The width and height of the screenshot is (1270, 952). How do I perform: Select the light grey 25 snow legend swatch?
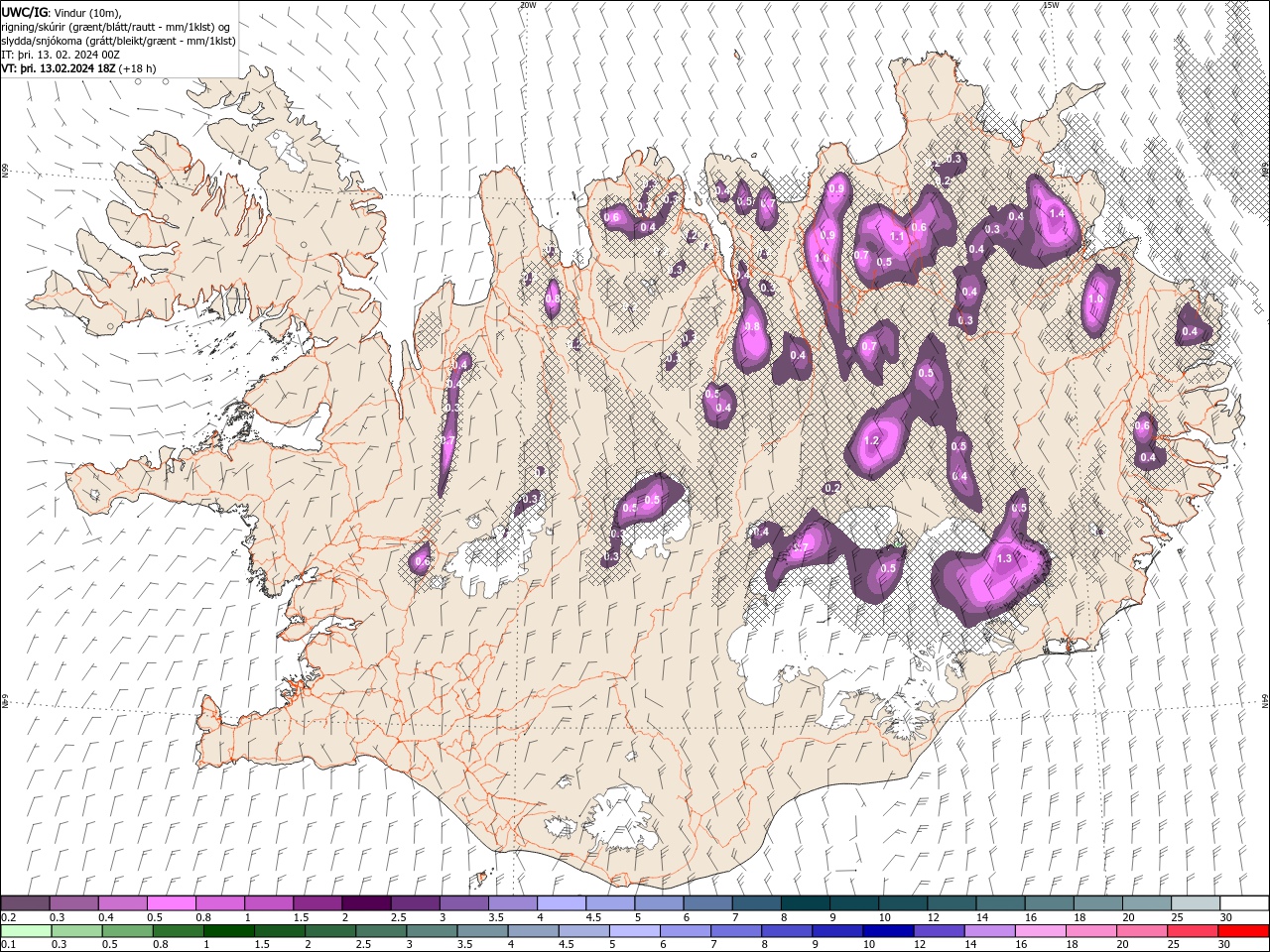click(x=1196, y=903)
